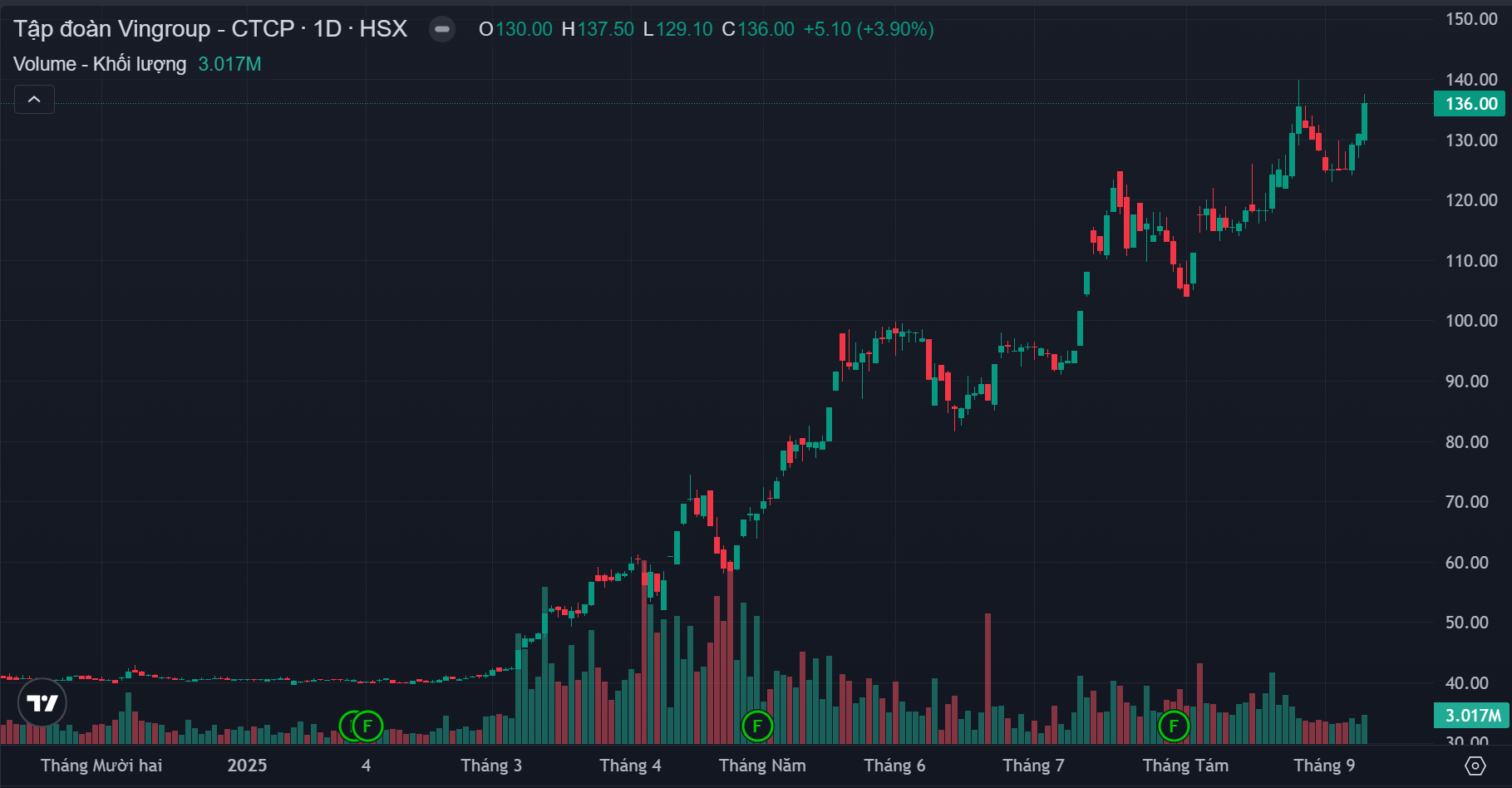Click the change value +5.10 (+3.90%)

(869, 29)
